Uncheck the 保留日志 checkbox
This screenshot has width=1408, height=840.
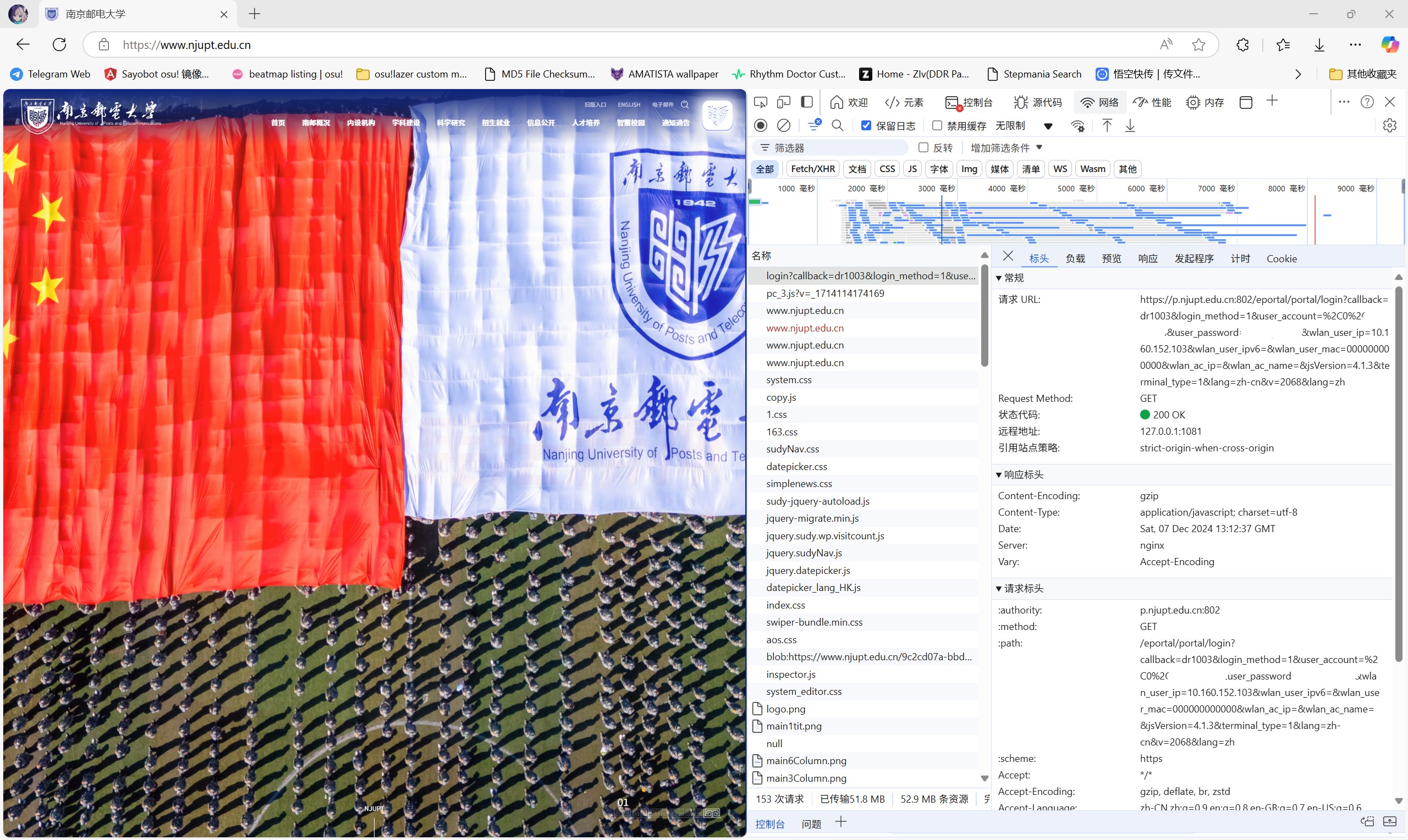click(866, 126)
